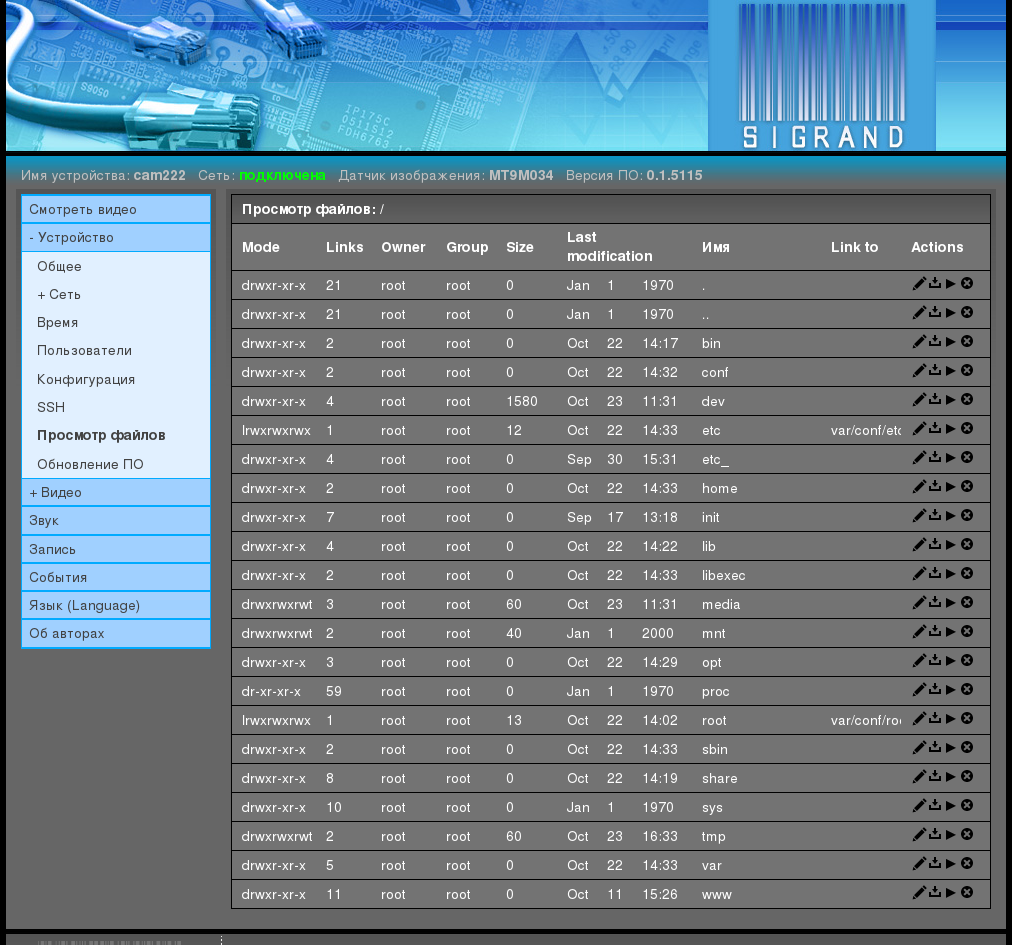
Task: Click the download icon for bin row
Action: coord(935,341)
